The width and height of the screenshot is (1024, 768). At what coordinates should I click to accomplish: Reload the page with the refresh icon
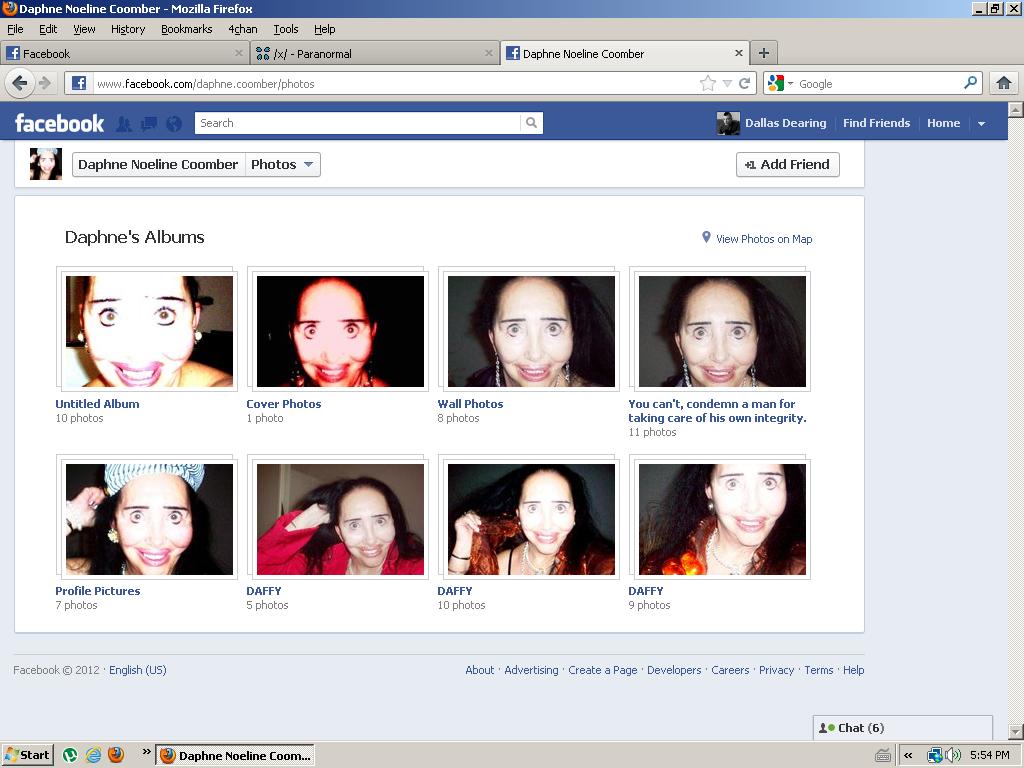[744, 83]
